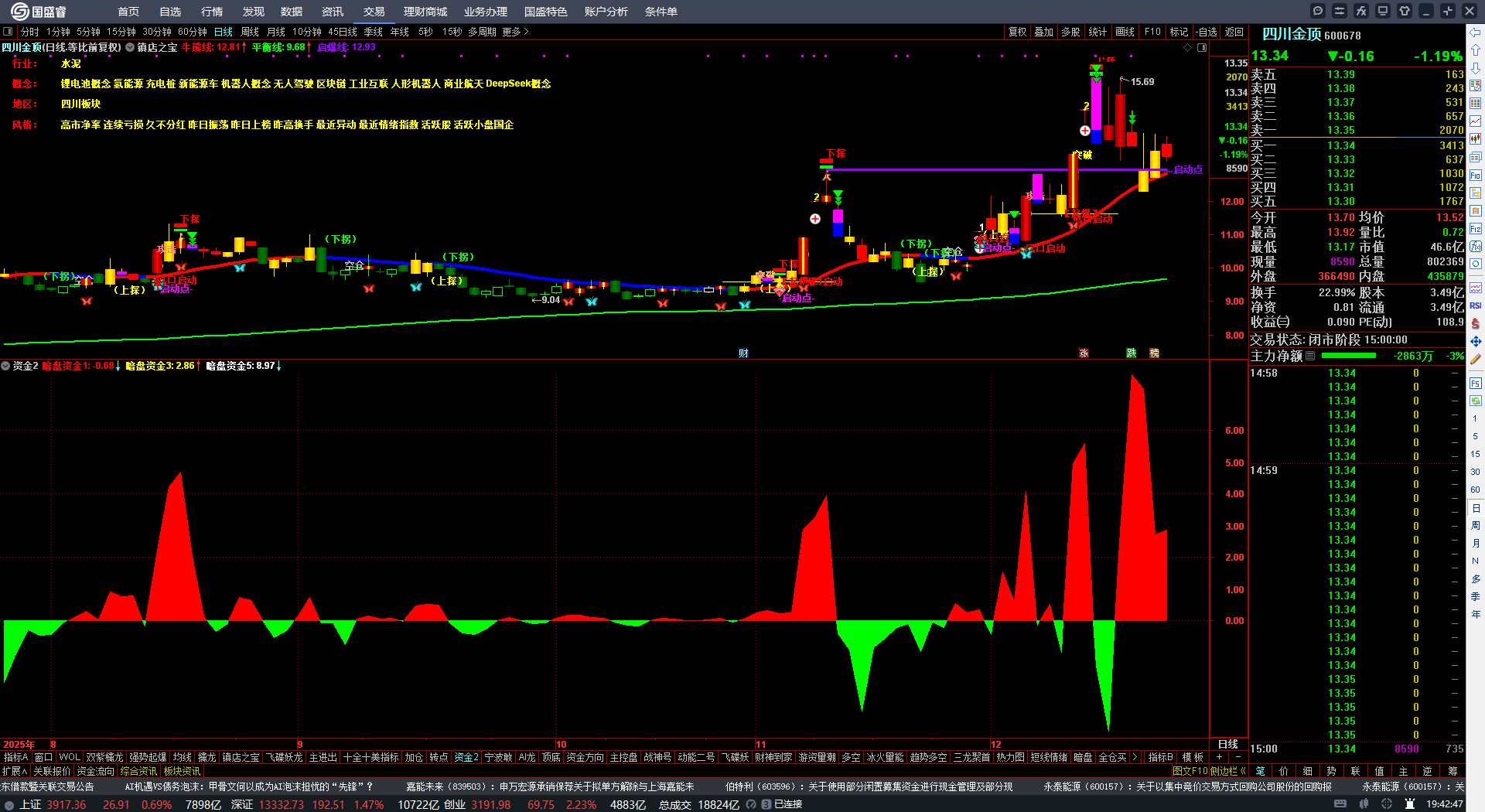Image resolution: width=1485 pixels, height=812 pixels.
Task: Open the 资金流向 tab button
Action: pos(96,771)
